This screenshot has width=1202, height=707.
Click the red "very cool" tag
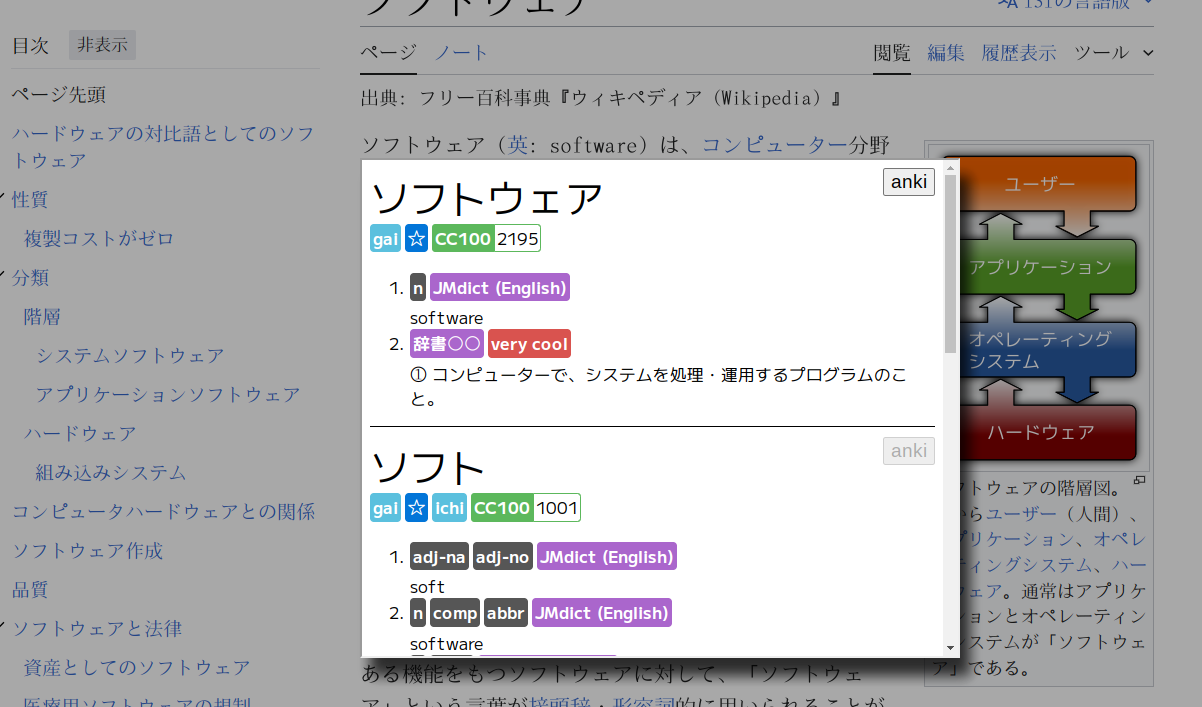click(529, 344)
